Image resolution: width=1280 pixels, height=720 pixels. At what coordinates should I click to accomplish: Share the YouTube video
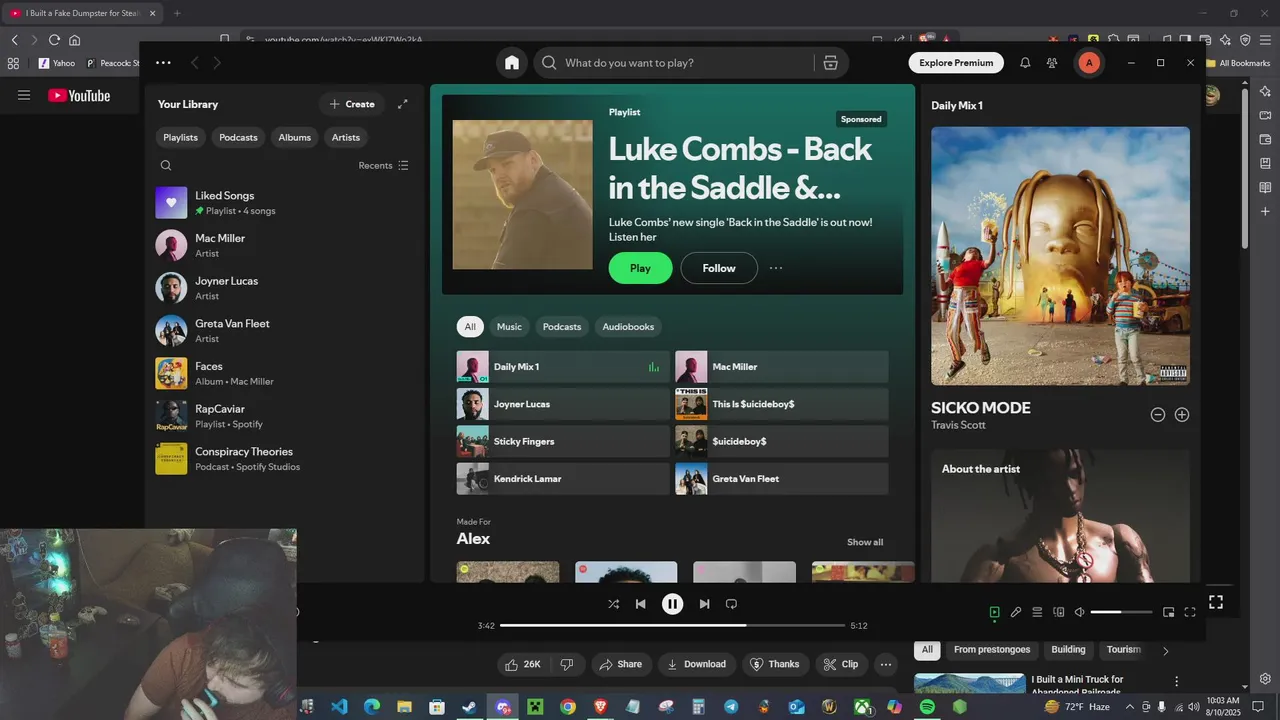[621, 664]
